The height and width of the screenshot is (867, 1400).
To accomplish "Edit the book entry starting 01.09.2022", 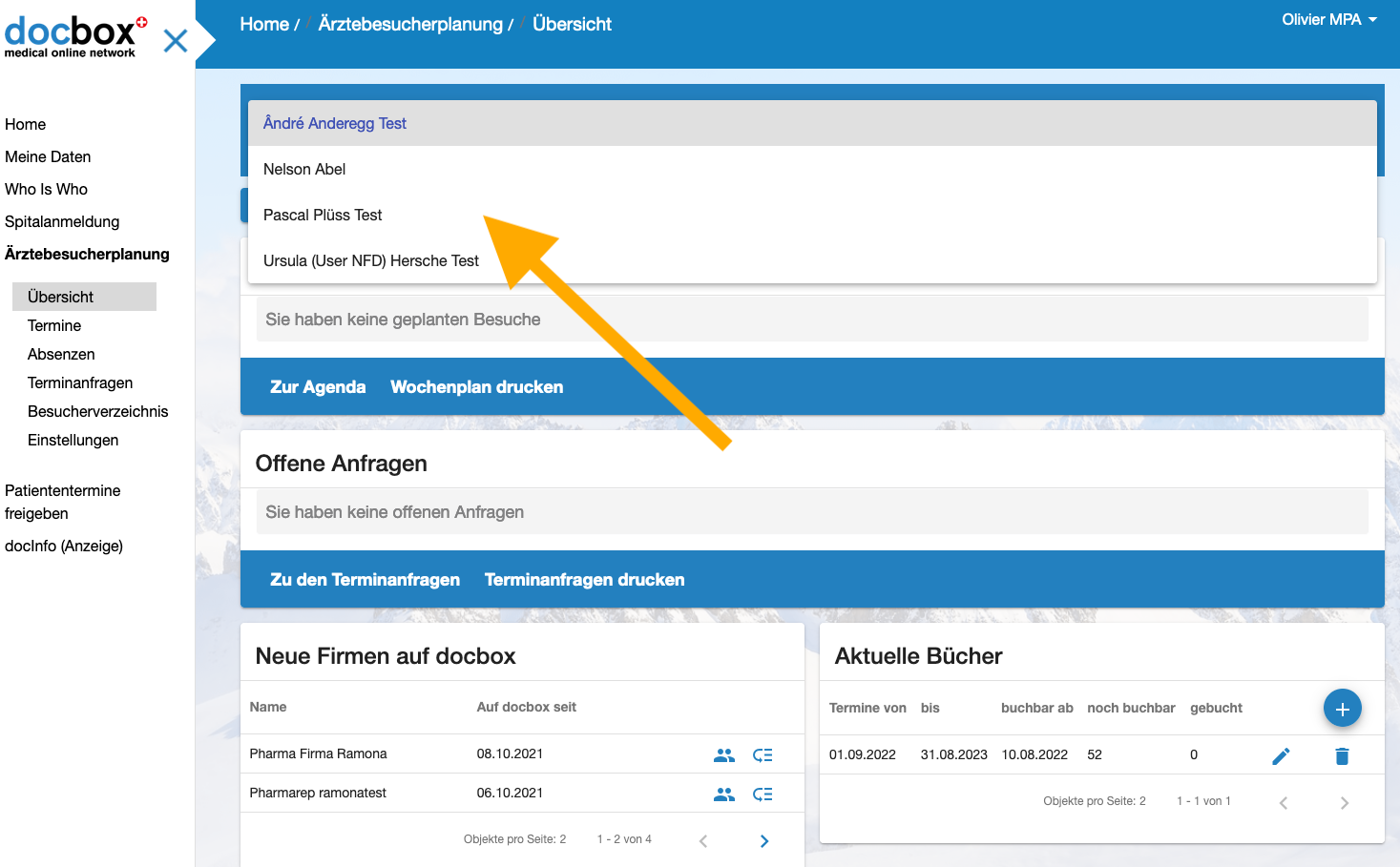I will pyautogui.click(x=1281, y=754).
